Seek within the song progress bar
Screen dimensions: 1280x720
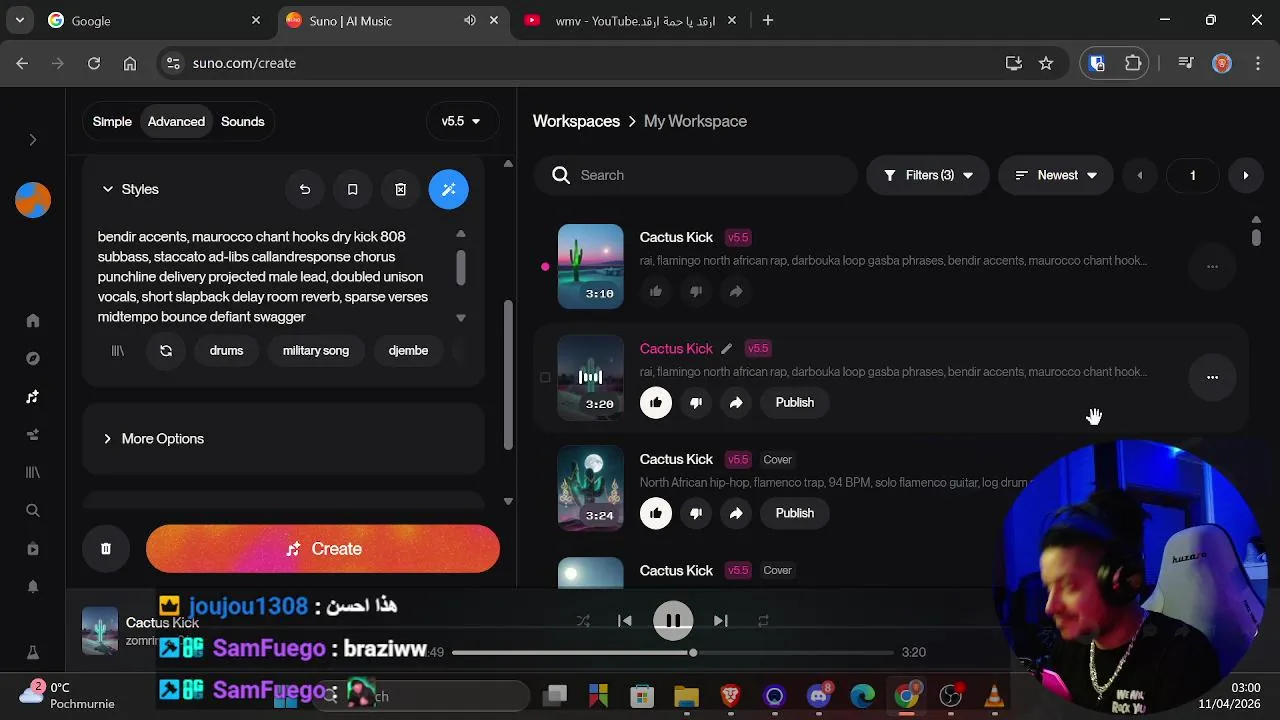coord(672,653)
